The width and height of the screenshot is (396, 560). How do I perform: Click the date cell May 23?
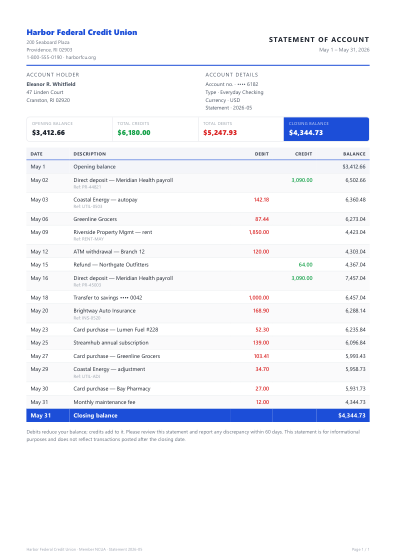(x=39, y=330)
